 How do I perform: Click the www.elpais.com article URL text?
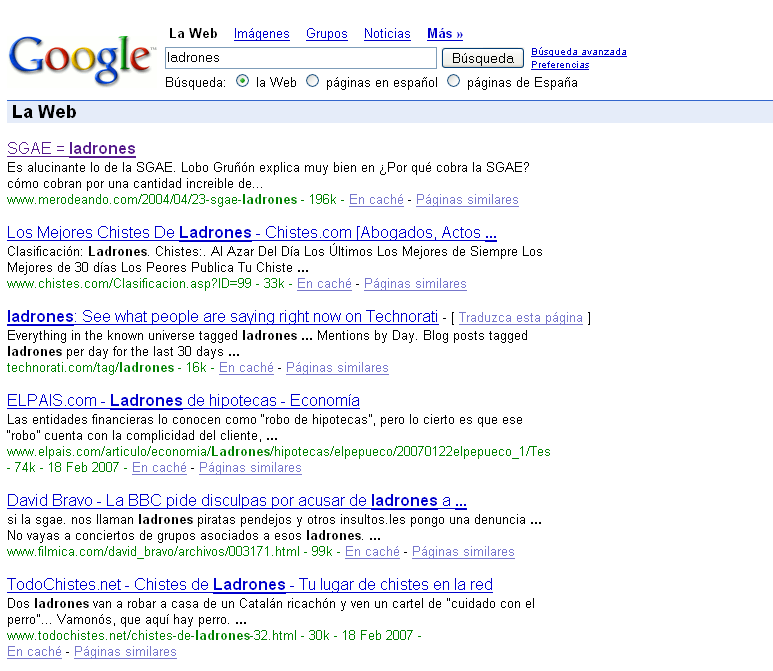pos(279,452)
